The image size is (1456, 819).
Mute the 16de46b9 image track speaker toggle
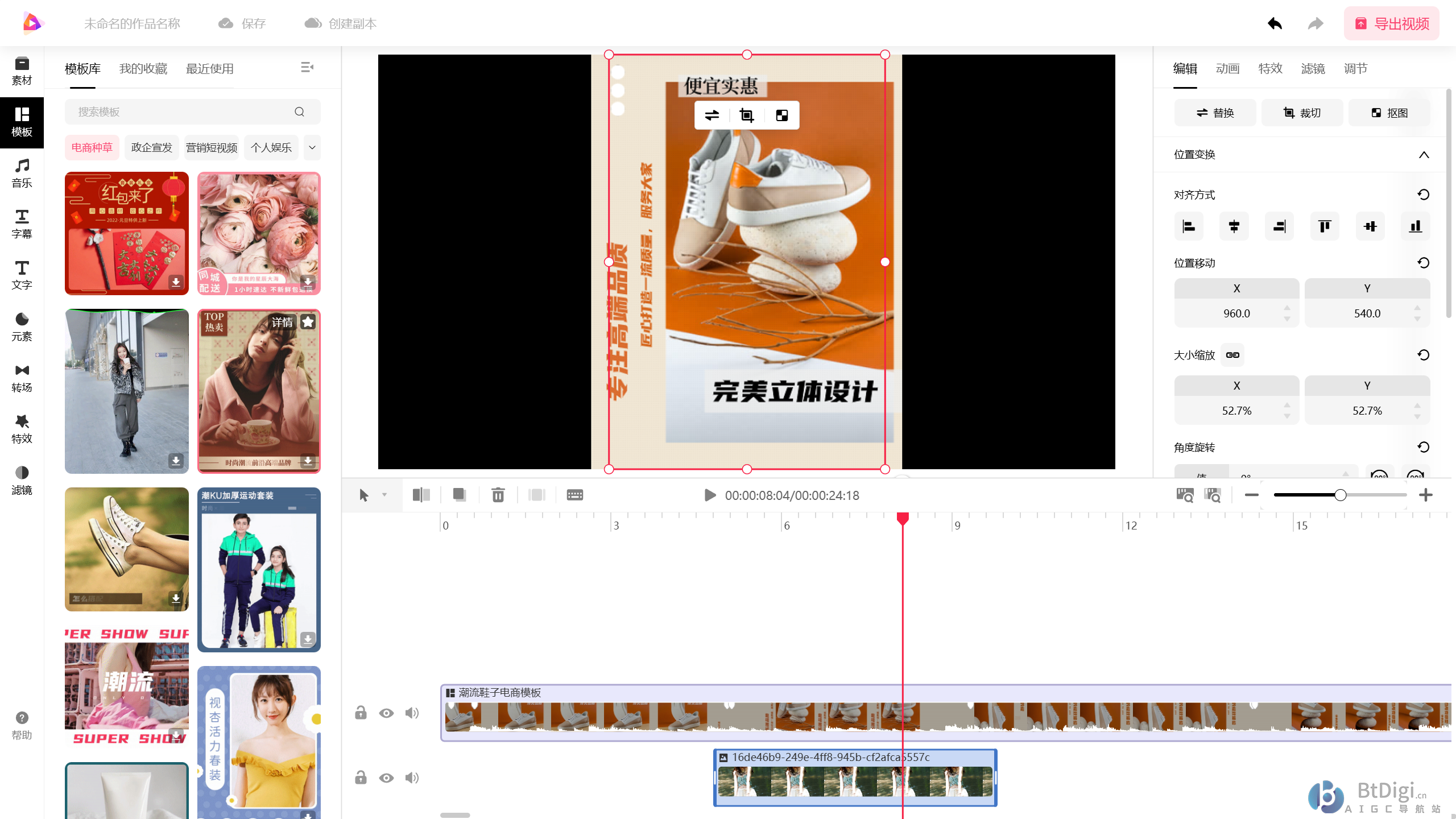[412, 778]
